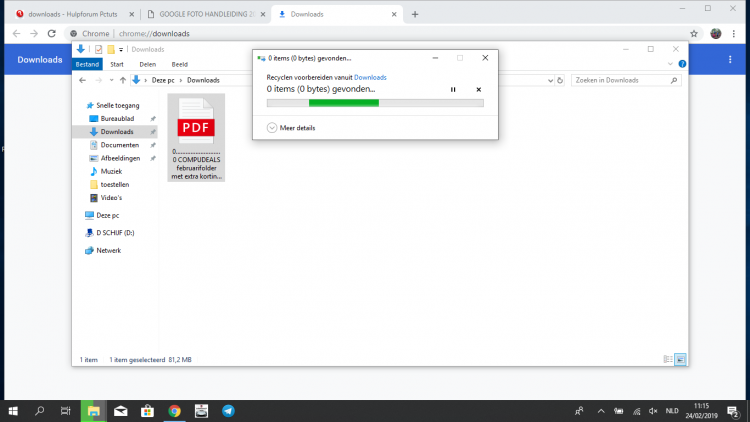
Task: Bookmark this page with the Chrome star icon
Action: tap(694, 33)
